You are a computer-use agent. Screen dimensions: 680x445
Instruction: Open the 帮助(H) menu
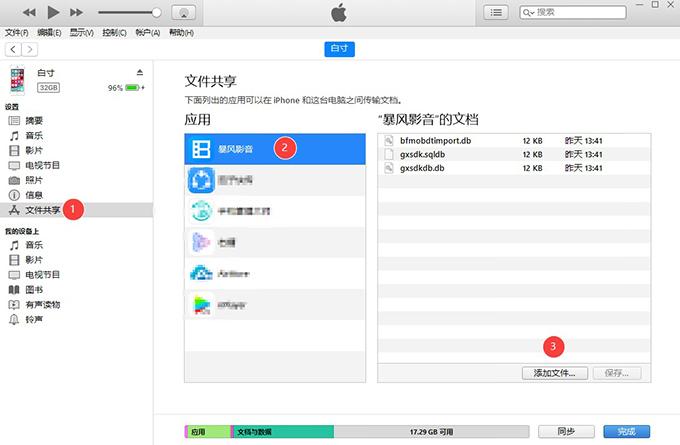click(181, 33)
